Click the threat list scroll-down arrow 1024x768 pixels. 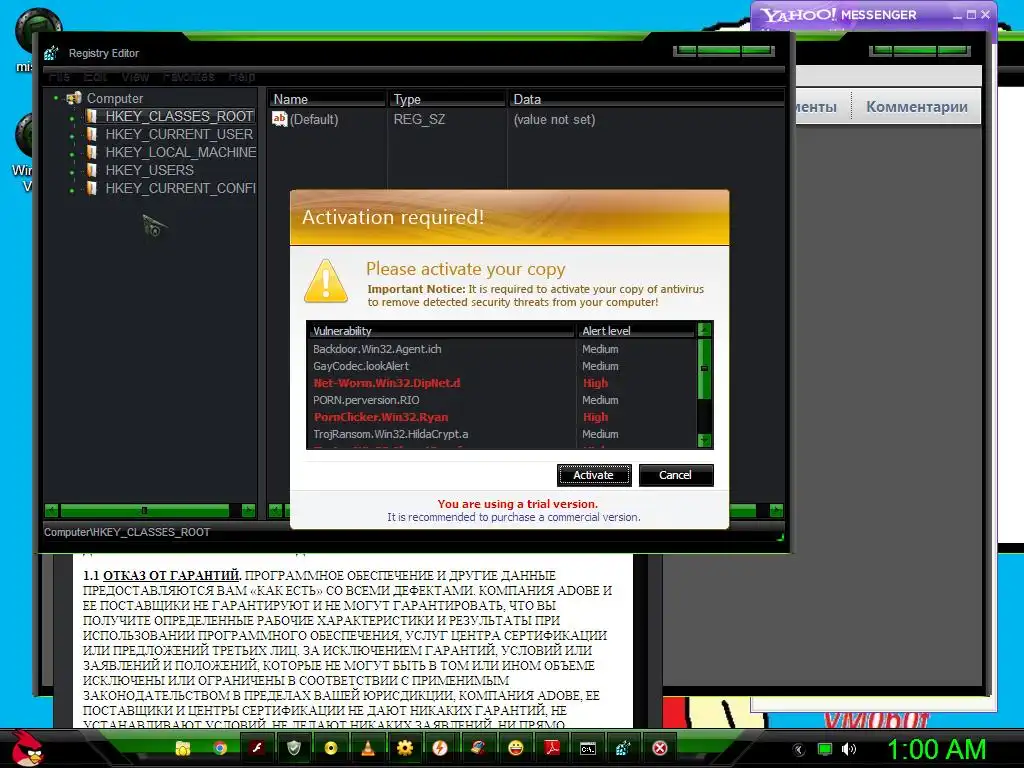[704, 440]
